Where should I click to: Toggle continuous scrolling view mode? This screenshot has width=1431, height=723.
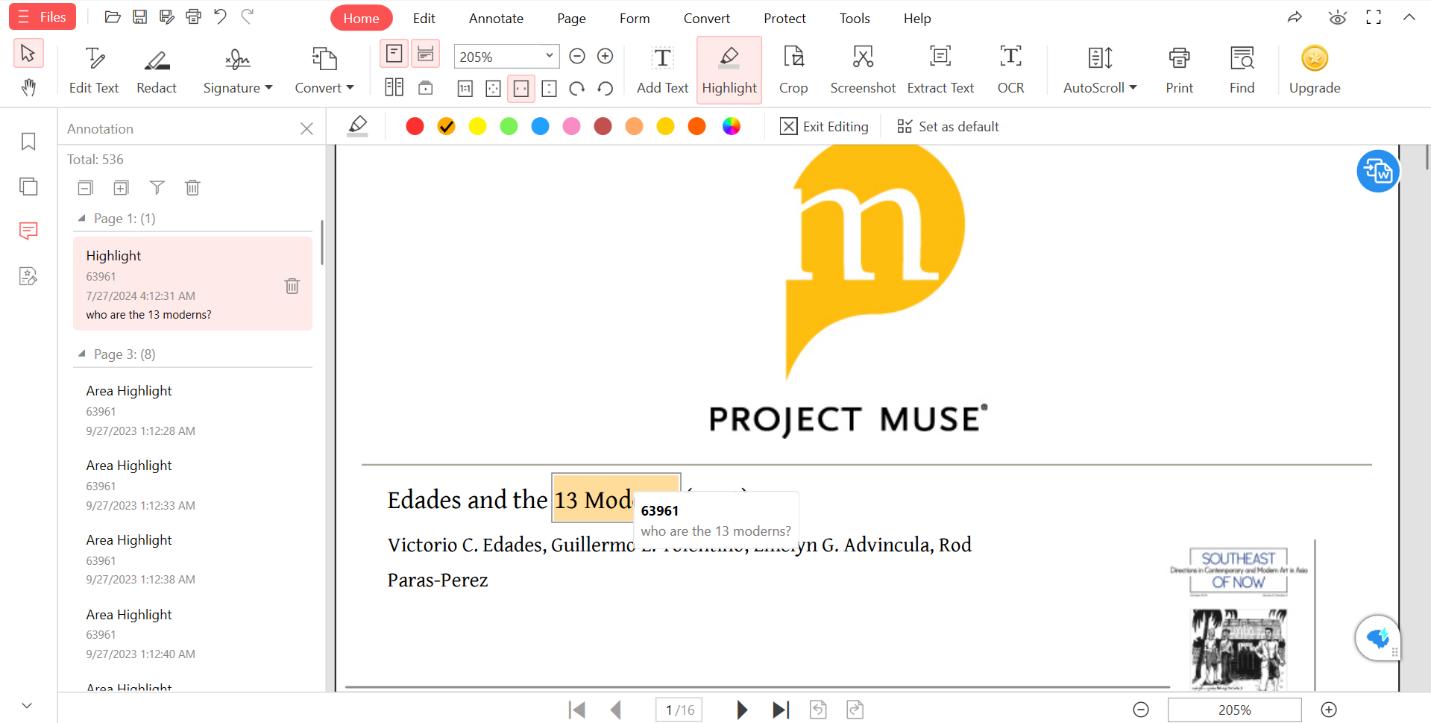(x=425, y=54)
